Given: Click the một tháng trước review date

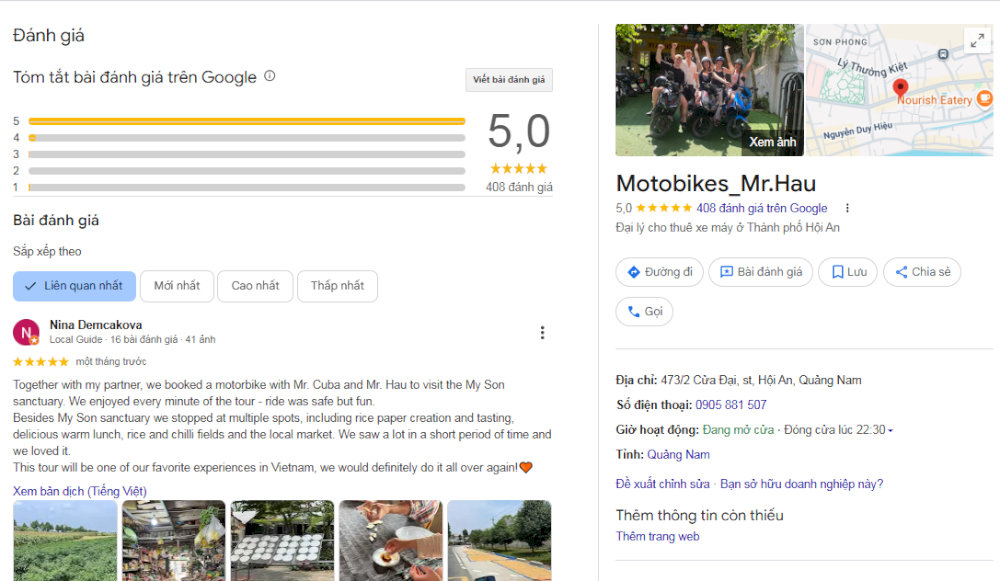Looking at the screenshot, I should (111, 362).
